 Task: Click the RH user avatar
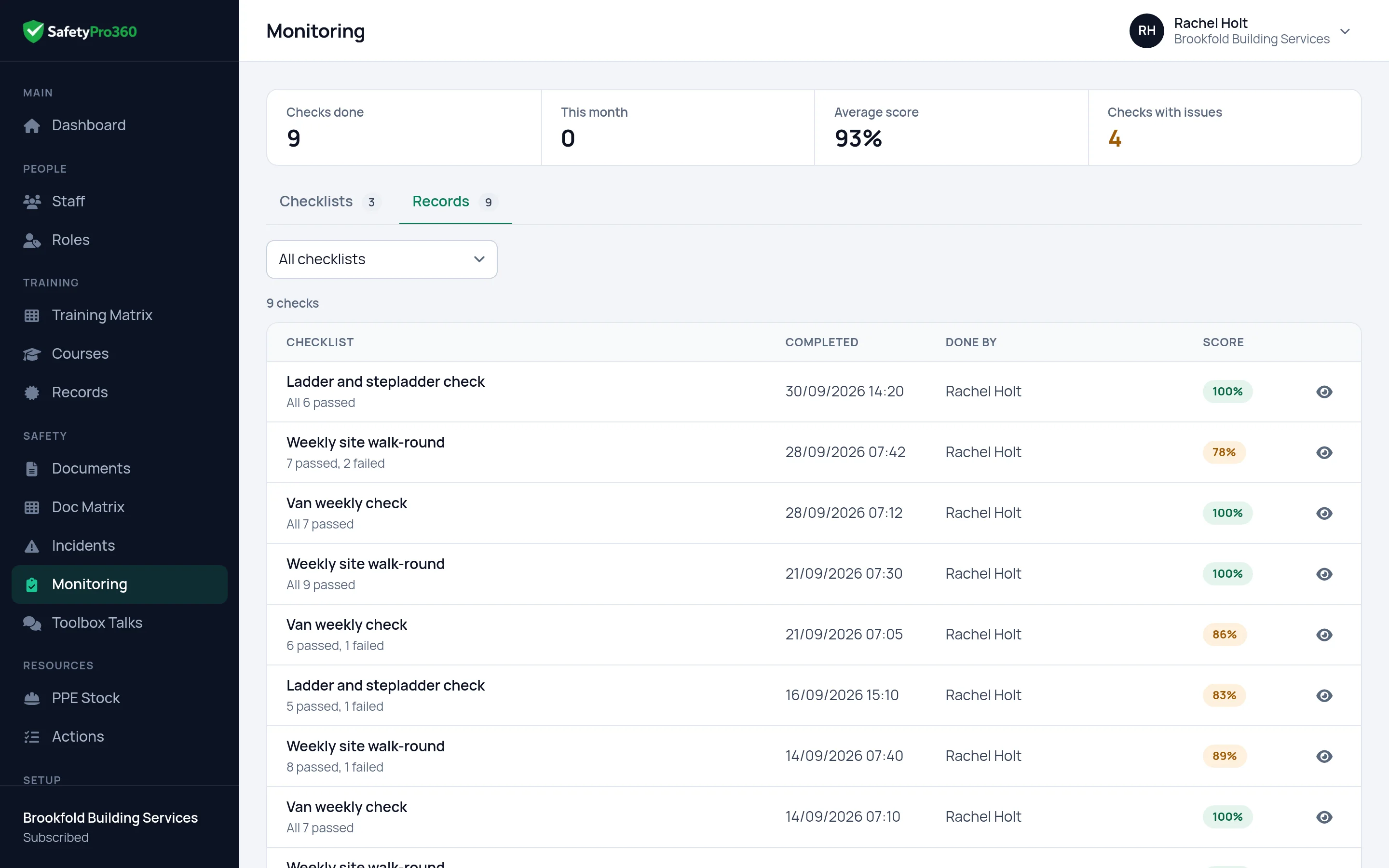tap(1146, 30)
